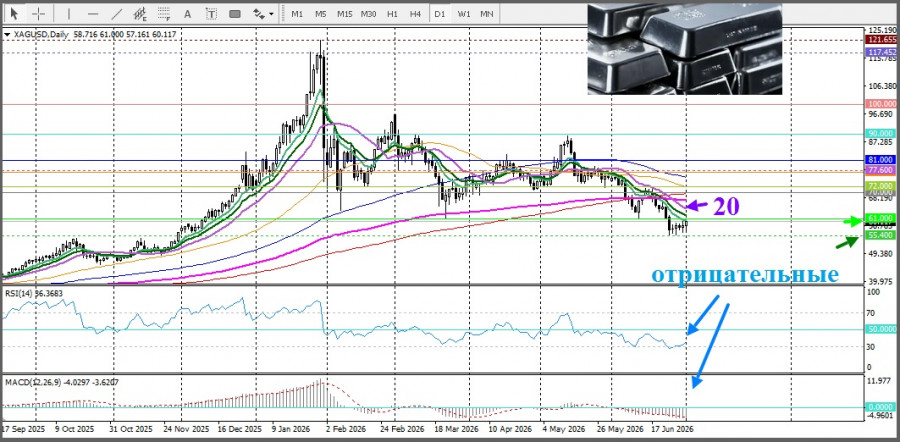This screenshot has width=900, height=442.
Task: Select the Fibonacci retracement tool
Action: (164, 13)
